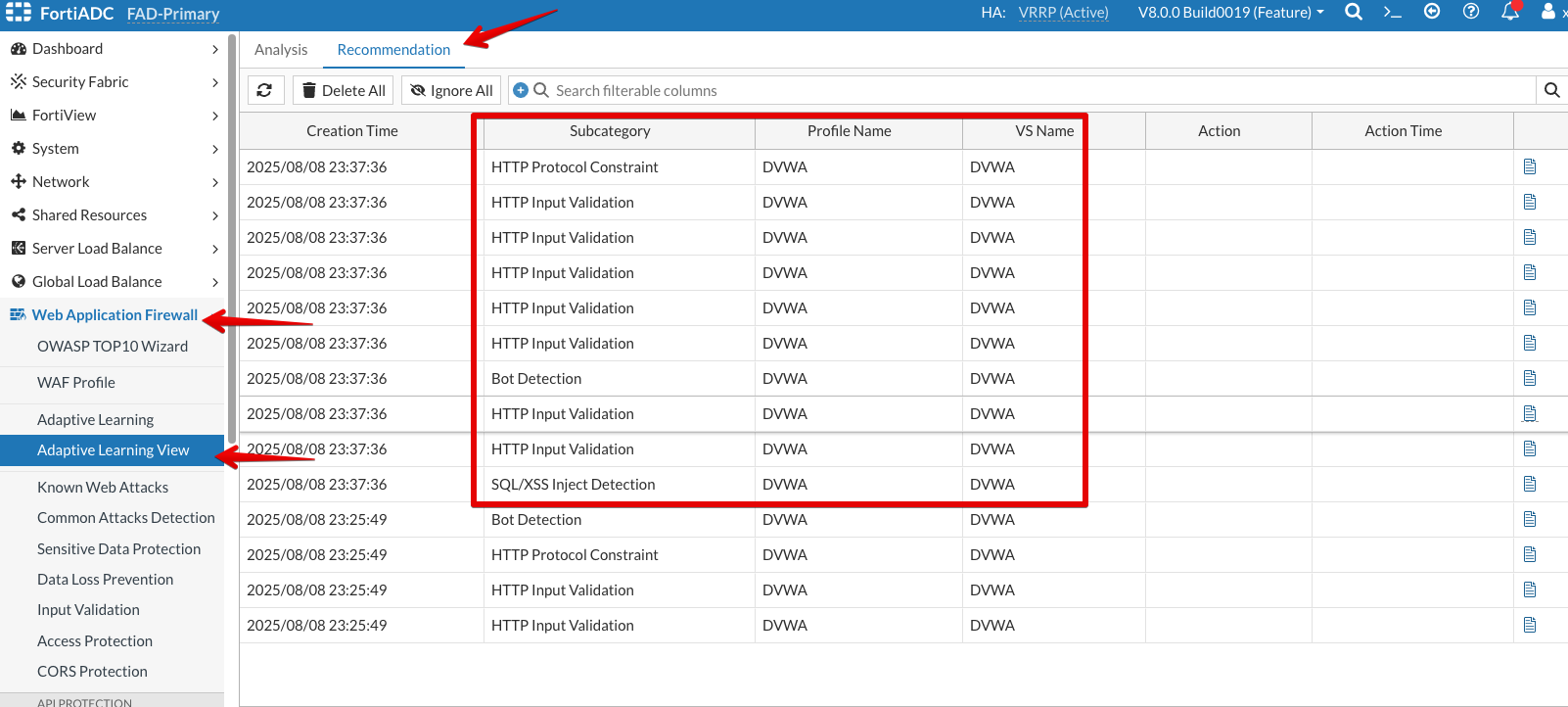Viewport: 1568px width, 707px height.
Task: Click the add filter plus icon
Action: 521,90
